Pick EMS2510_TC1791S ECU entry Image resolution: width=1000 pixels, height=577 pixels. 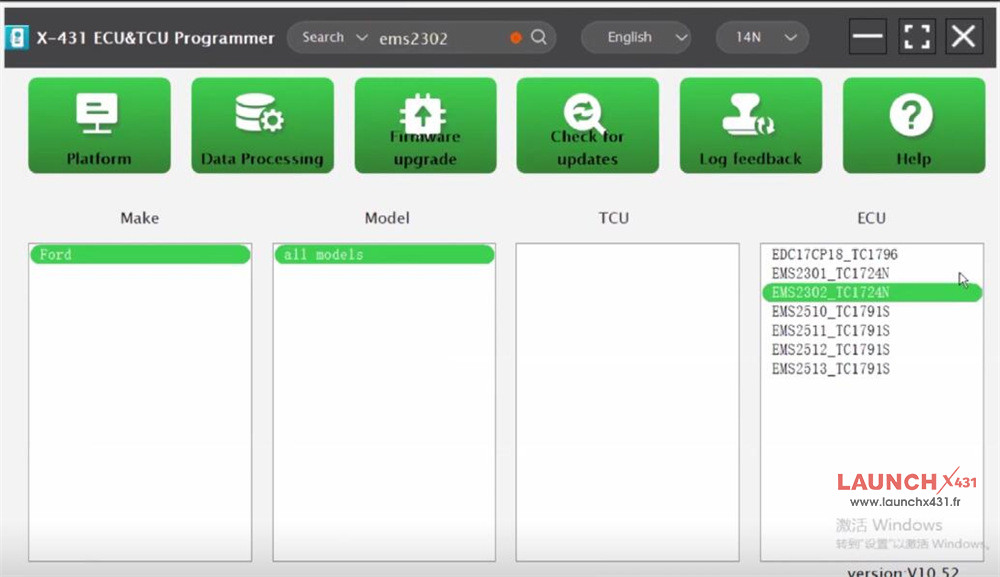point(830,312)
